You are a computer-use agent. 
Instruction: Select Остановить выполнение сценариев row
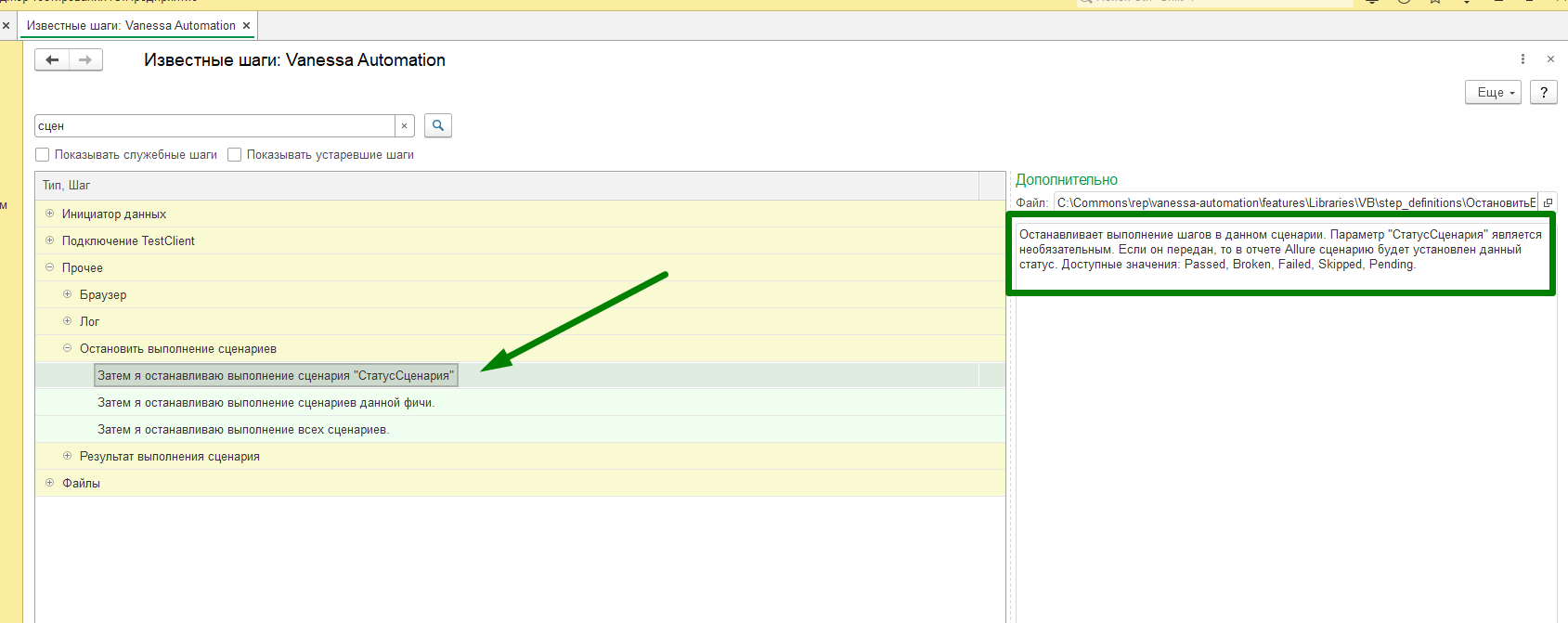520,349
